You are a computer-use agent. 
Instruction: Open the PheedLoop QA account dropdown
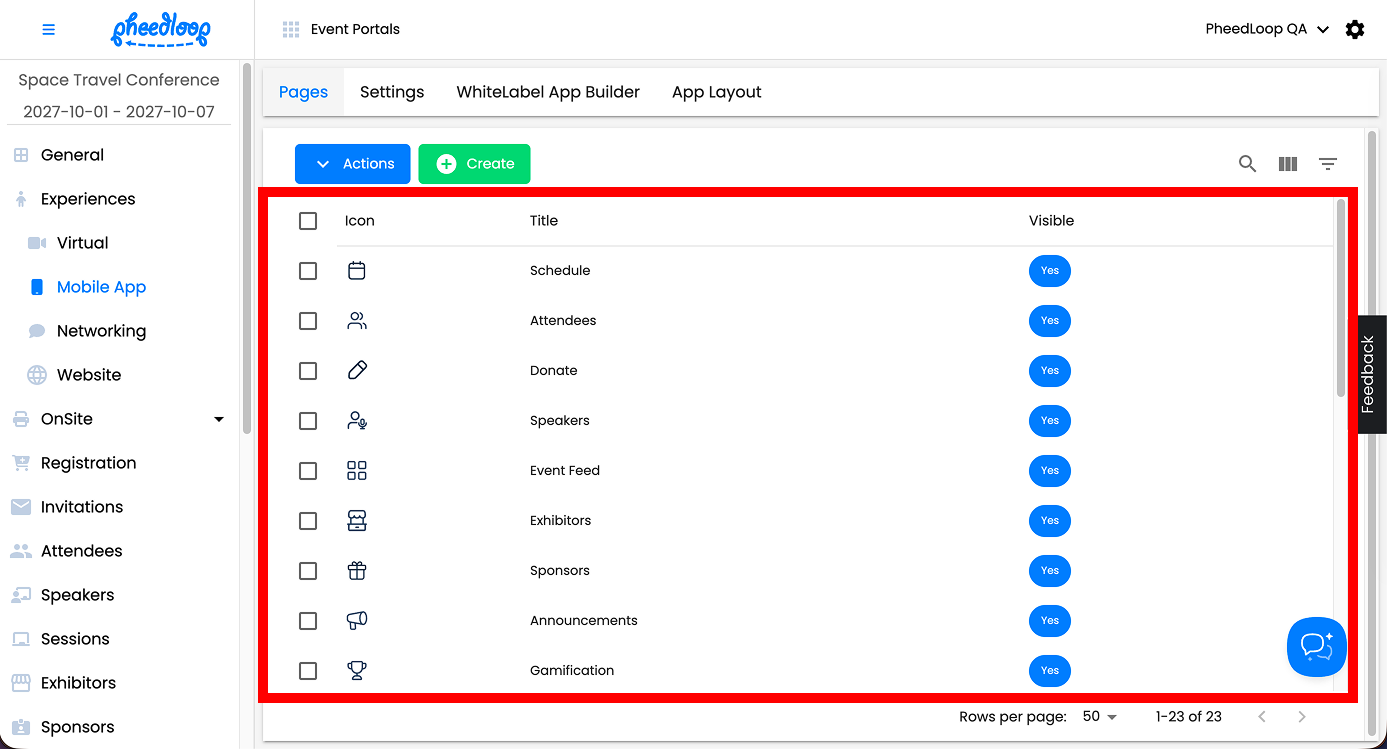pos(1267,30)
